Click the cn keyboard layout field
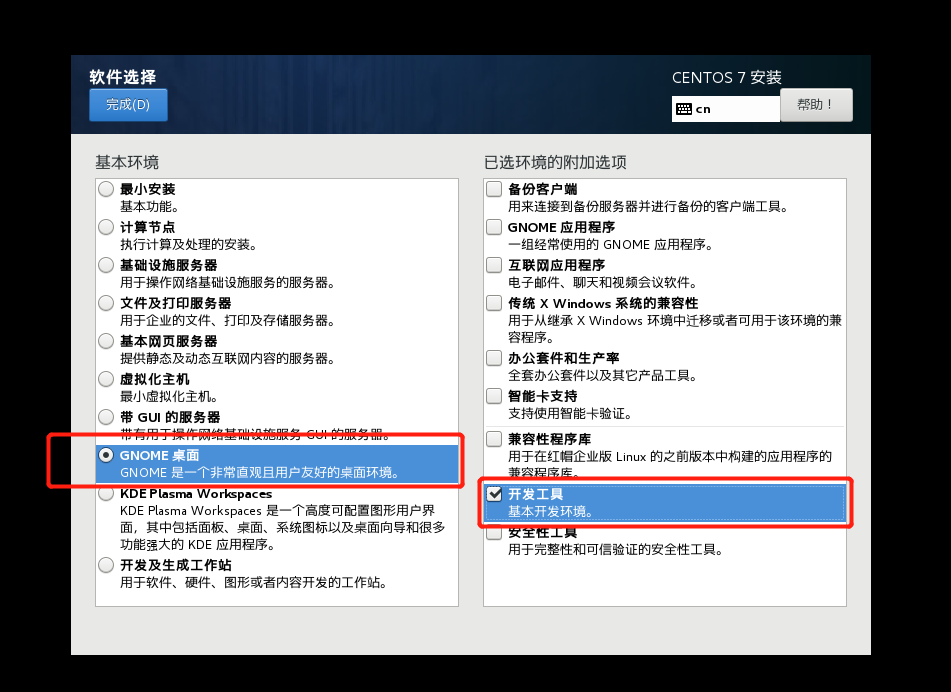The width and height of the screenshot is (951, 692). [x=725, y=109]
